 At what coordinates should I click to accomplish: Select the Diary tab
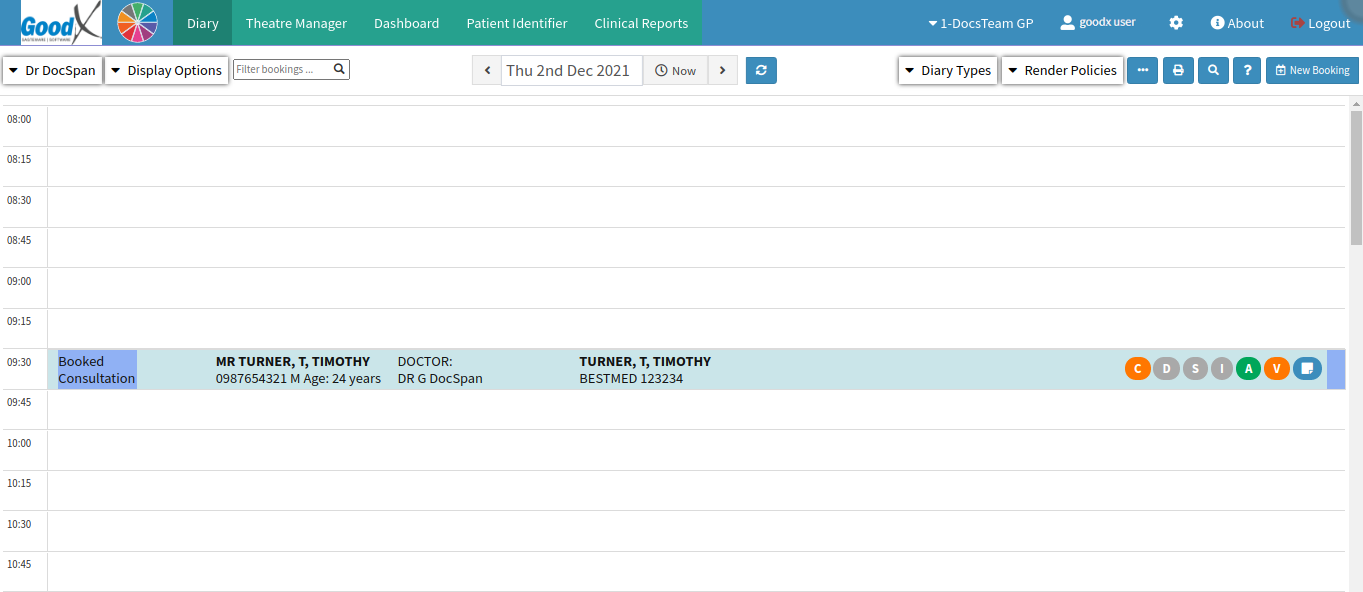point(203,23)
